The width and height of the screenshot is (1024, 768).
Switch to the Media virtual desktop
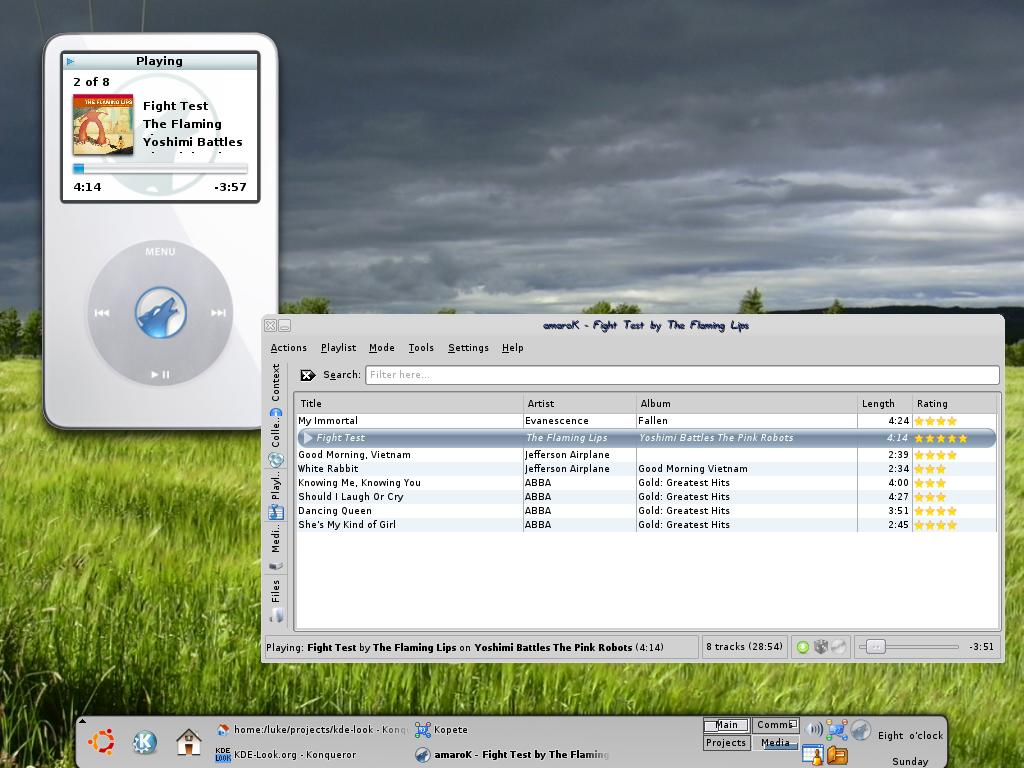[x=776, y=743]
